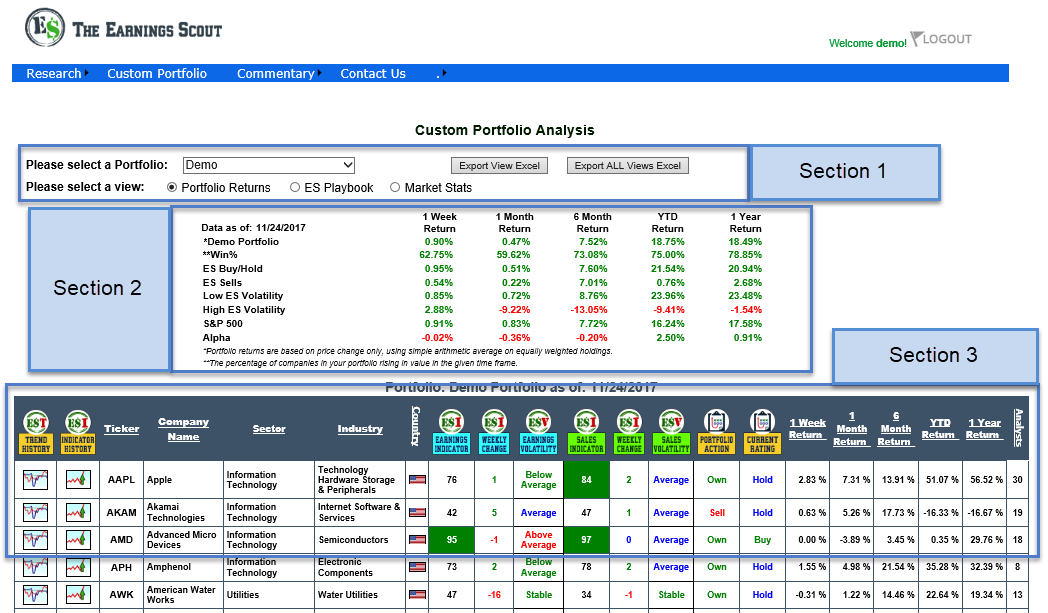The image size is (1048, 613).
Task: Open indicator history chart for AKAM
Action: pos(79,512)
